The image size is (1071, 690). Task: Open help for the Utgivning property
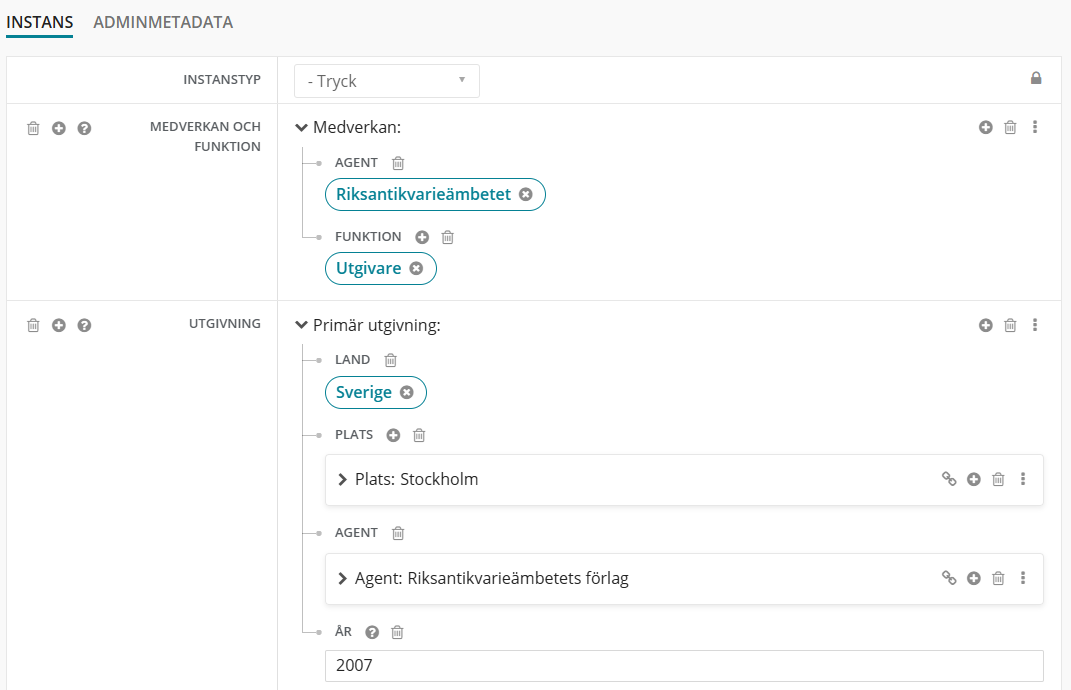coord(84,325)
